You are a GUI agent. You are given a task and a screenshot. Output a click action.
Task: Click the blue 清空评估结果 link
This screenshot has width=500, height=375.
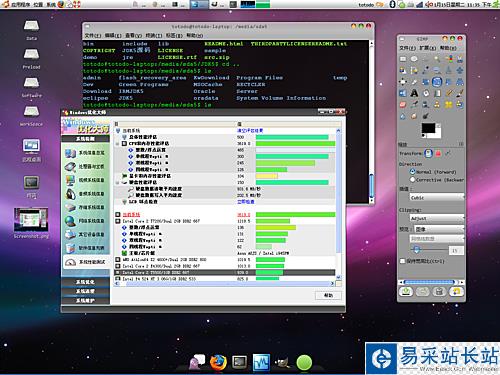pos(250,130)
